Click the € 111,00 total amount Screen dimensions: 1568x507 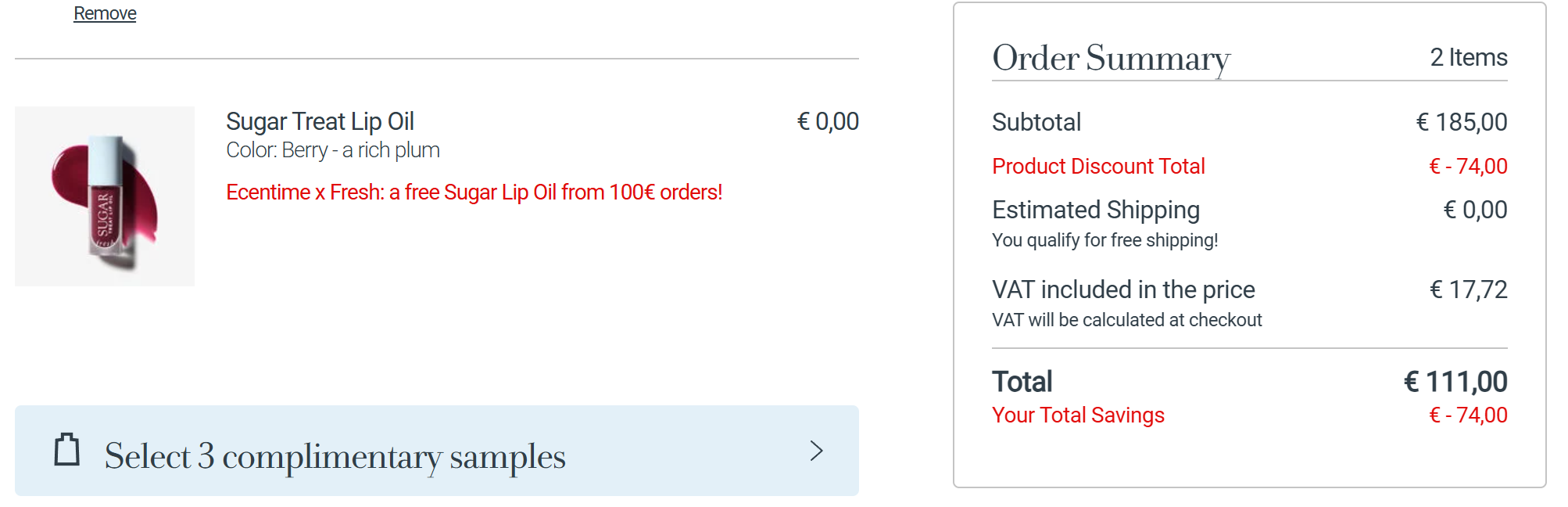1455,382
